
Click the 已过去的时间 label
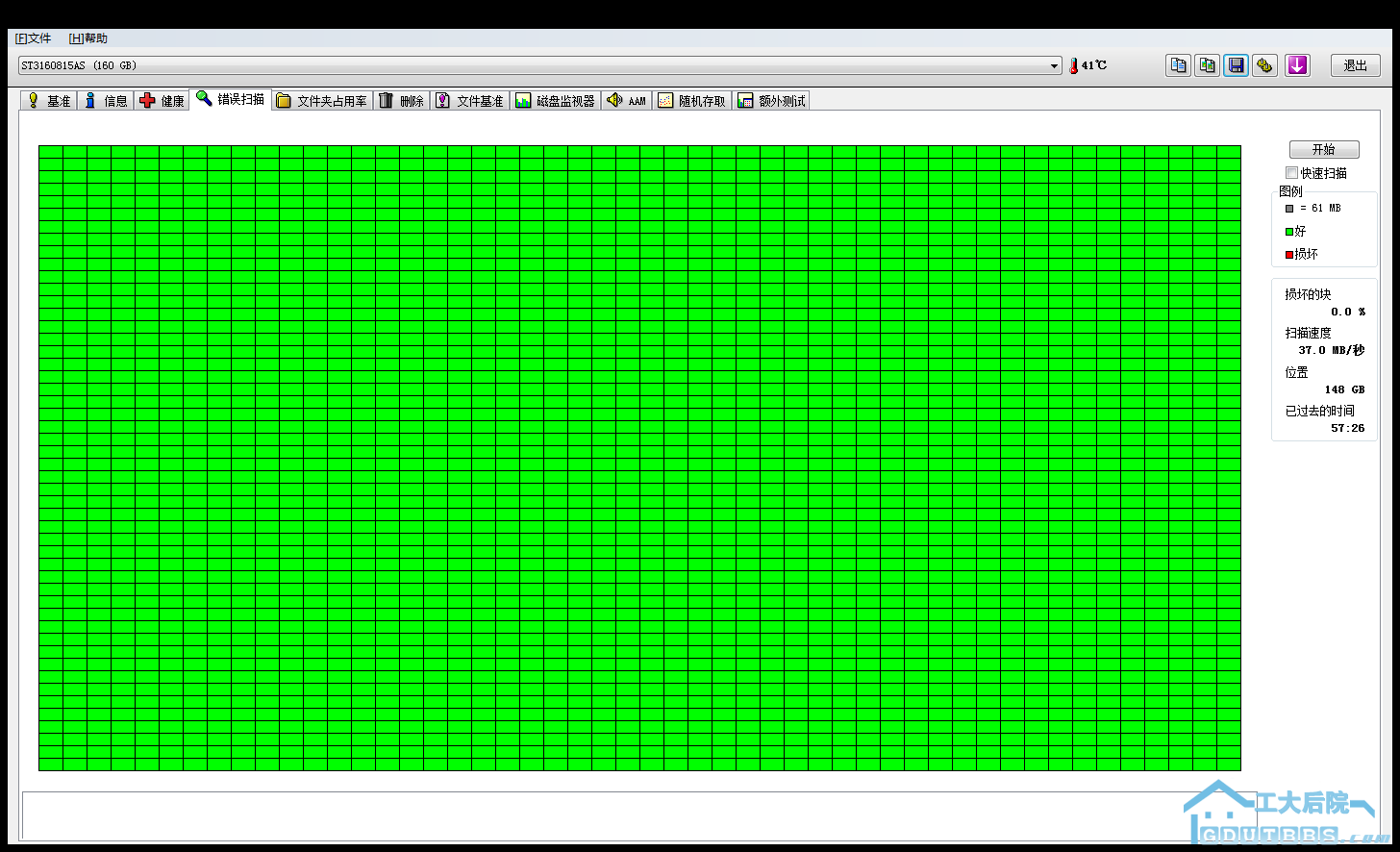tap(1319, 411)
